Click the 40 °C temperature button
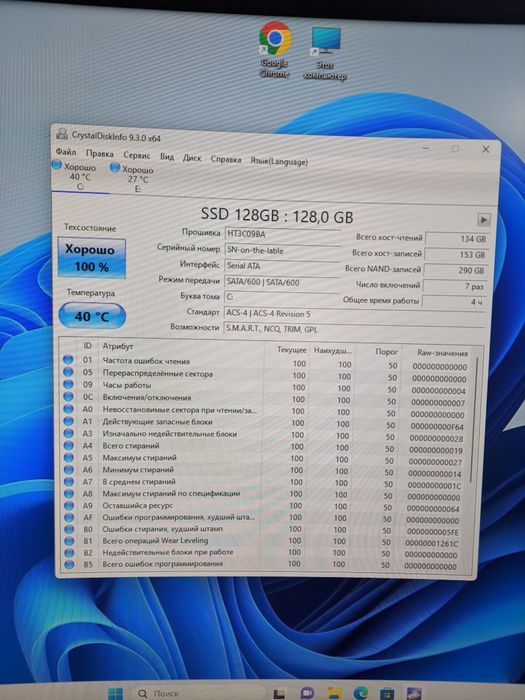525x700 pixels. 92,316
